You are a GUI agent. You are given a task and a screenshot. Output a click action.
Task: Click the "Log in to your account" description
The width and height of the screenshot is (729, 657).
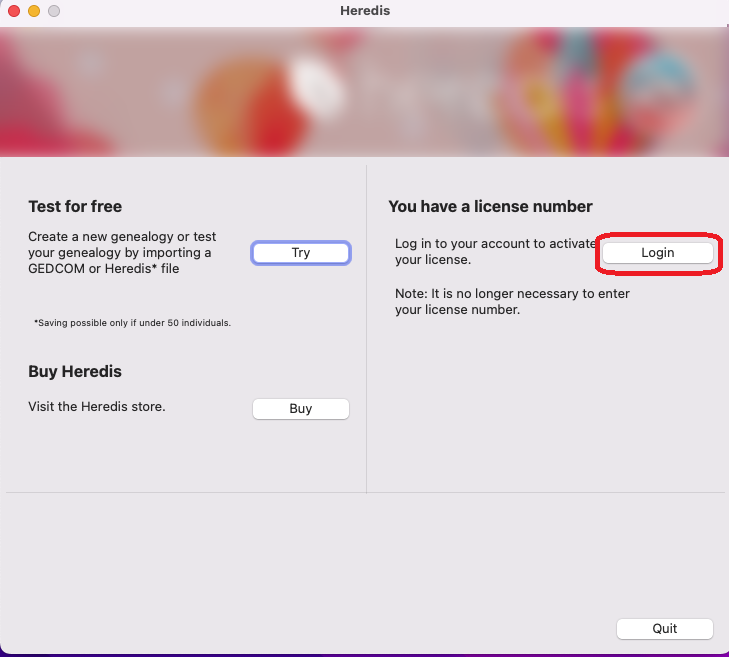pyautogui.click(x=490, y=252)
